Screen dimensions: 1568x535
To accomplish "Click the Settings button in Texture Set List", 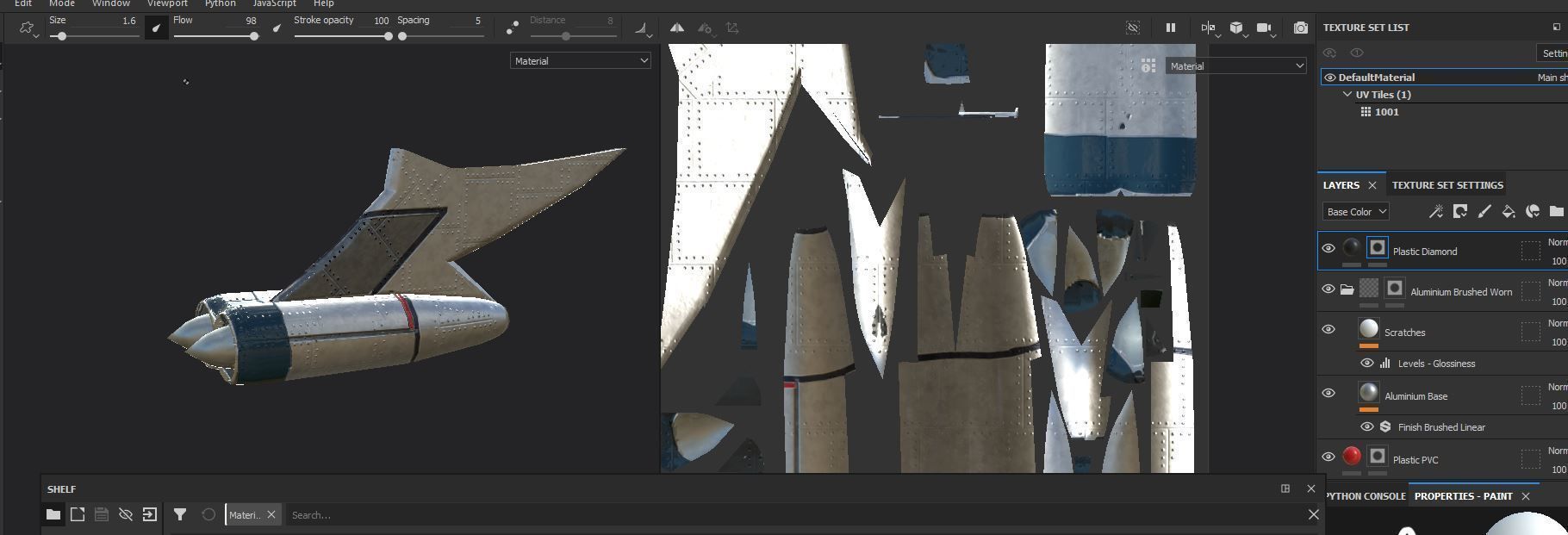I will 1552,53.
